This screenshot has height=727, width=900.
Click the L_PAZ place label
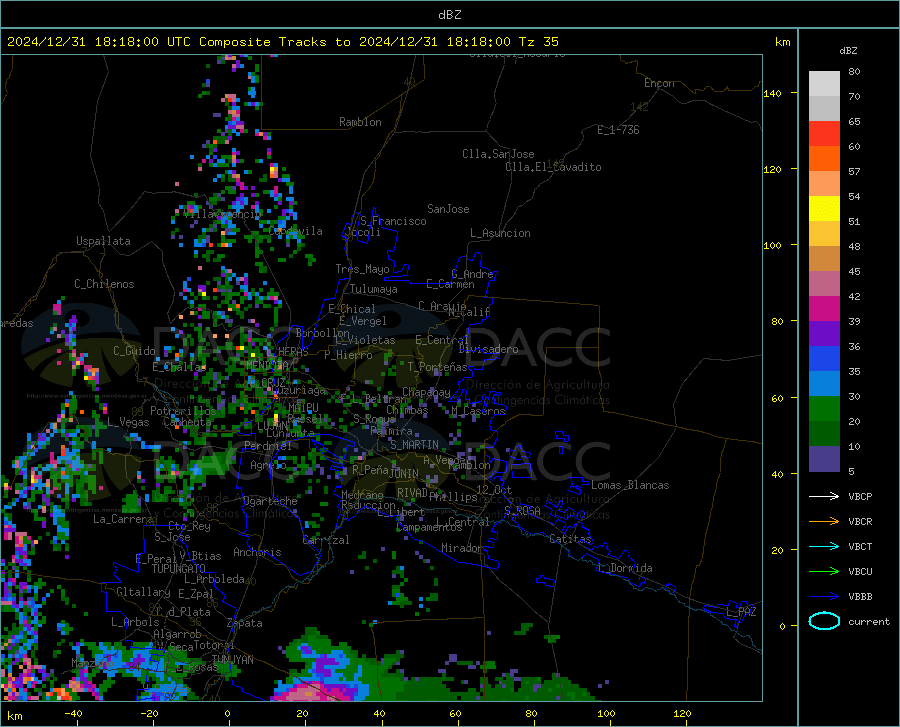[x=741, y=612]
